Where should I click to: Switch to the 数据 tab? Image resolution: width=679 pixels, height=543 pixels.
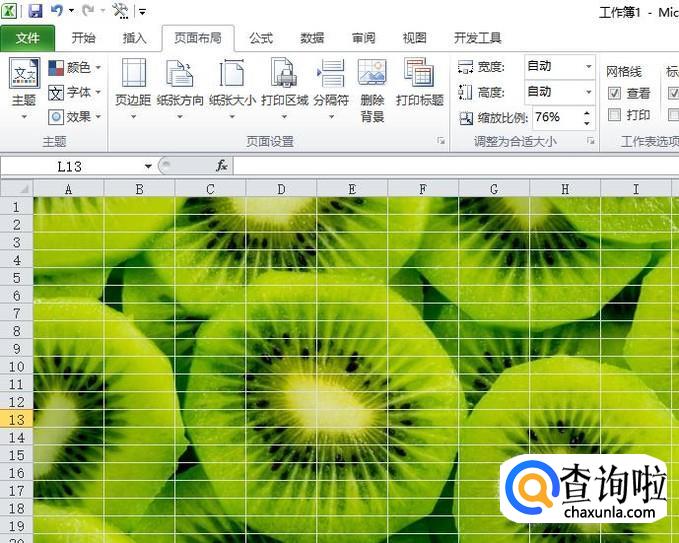pyautogui.click(x=312, y=38)
